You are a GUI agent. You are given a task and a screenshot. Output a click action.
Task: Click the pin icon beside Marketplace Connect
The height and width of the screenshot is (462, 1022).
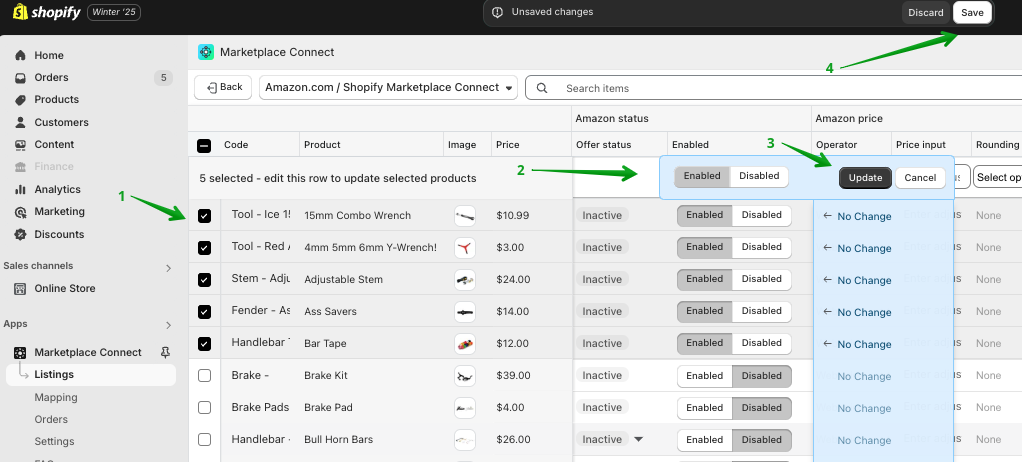point(166,353)
